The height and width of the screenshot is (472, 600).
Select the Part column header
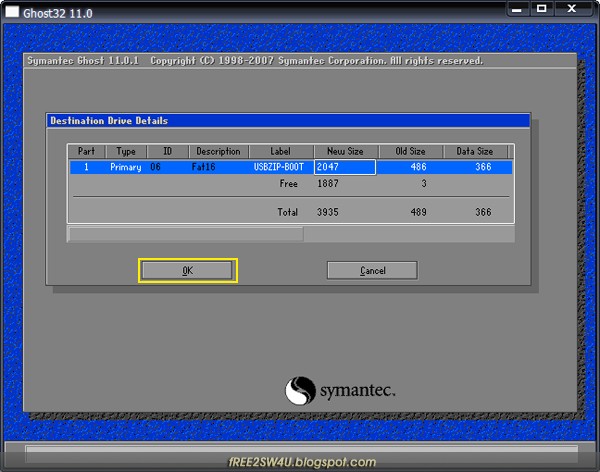(86, 152)
